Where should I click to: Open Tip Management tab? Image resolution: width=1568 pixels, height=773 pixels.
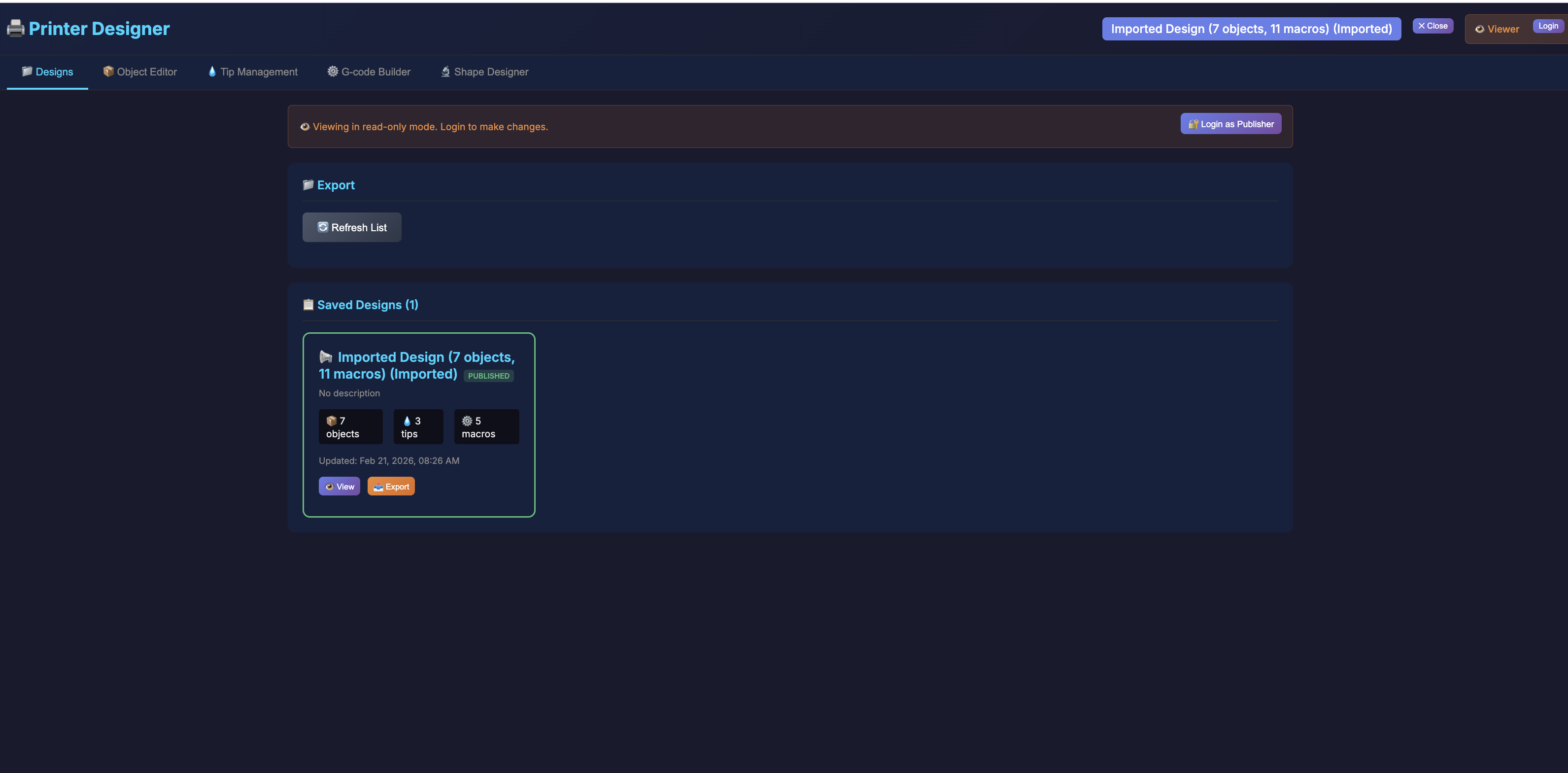(x=253, y=72)
